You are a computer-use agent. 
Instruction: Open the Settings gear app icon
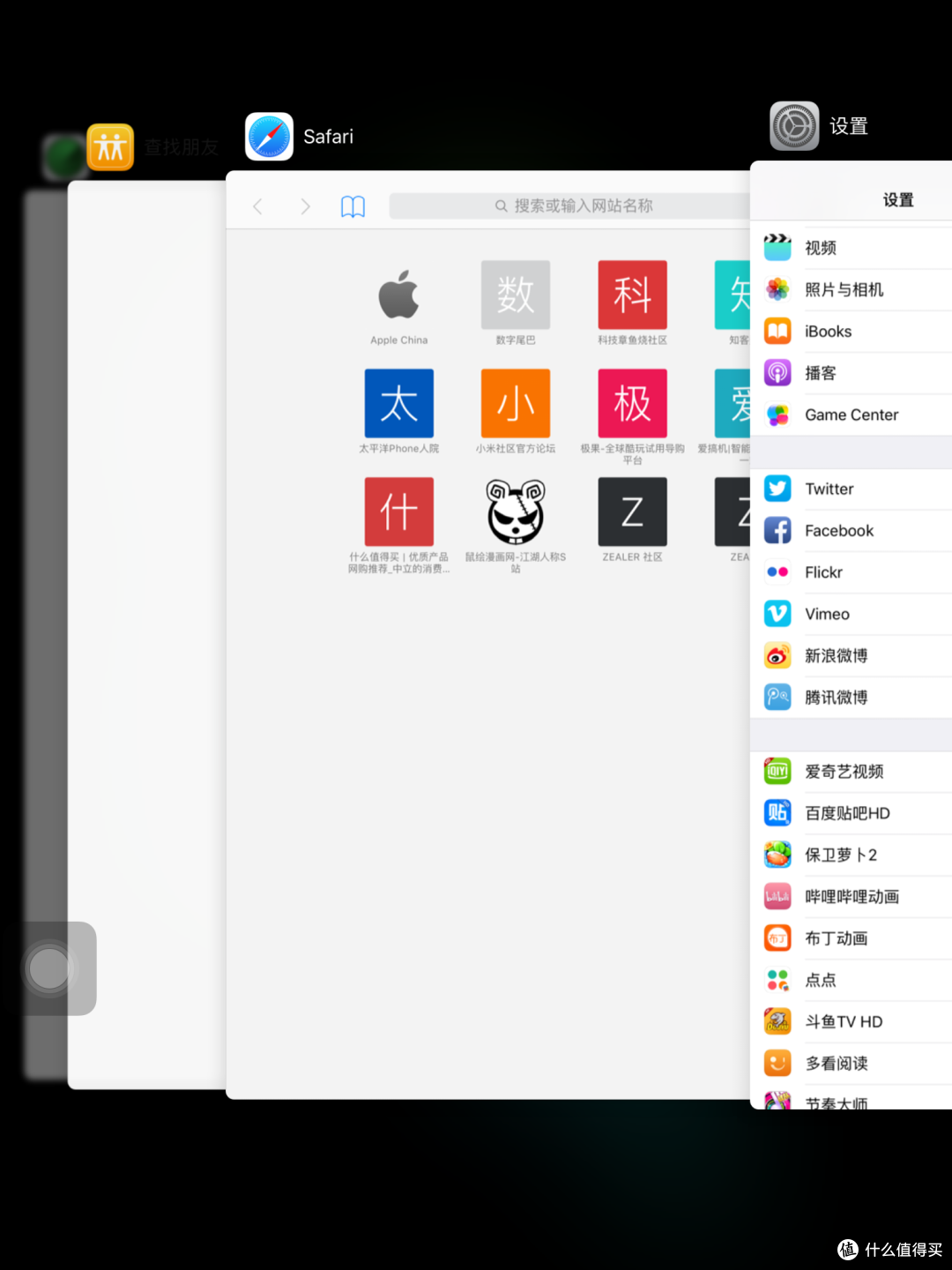pyautogui.click(x=794, y=126)
